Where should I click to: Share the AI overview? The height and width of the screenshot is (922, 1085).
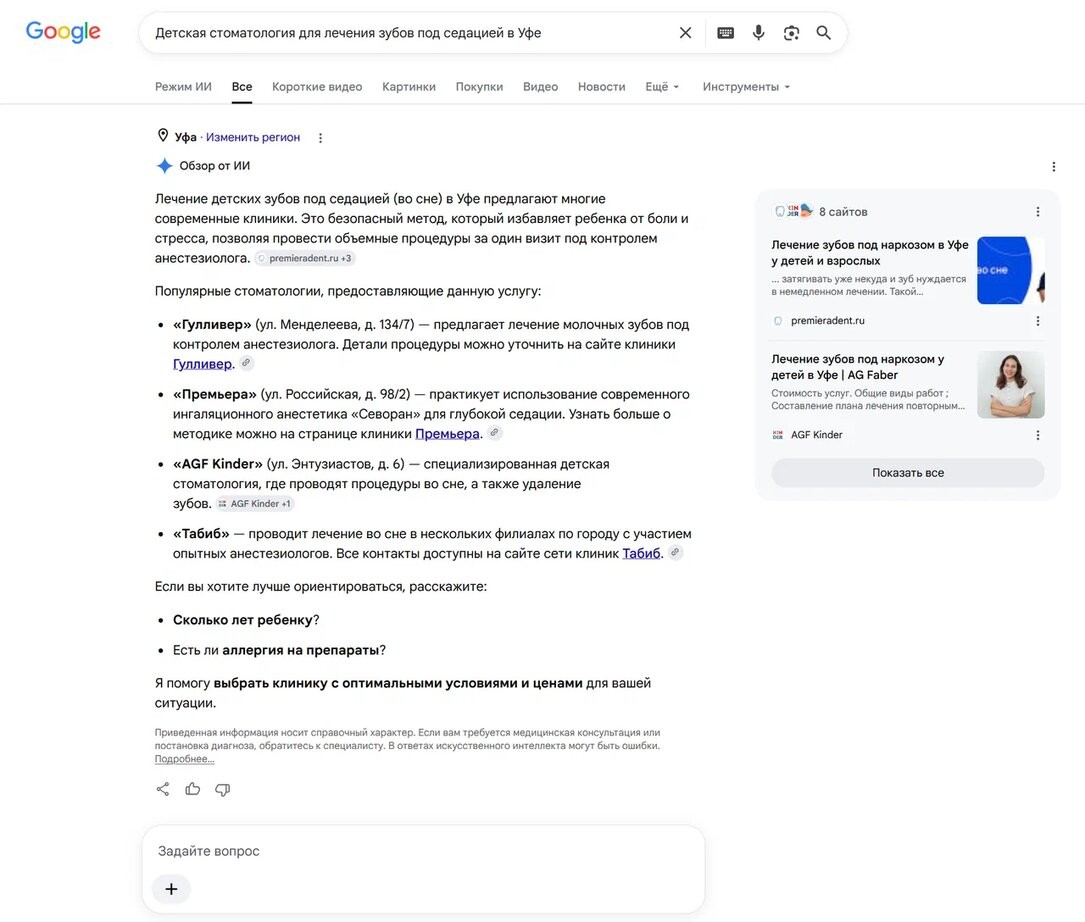(x=163, y=789)
